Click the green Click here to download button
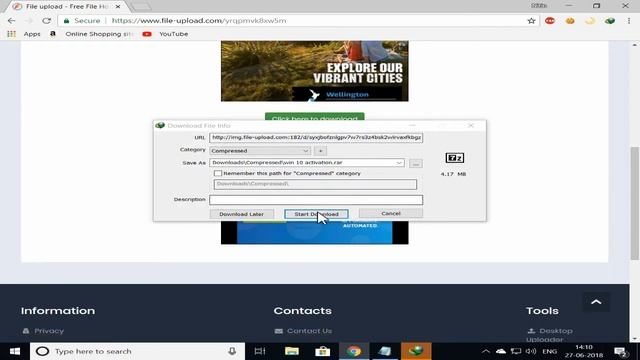Viewport: 640px width, 360px height. coord(314,117)
